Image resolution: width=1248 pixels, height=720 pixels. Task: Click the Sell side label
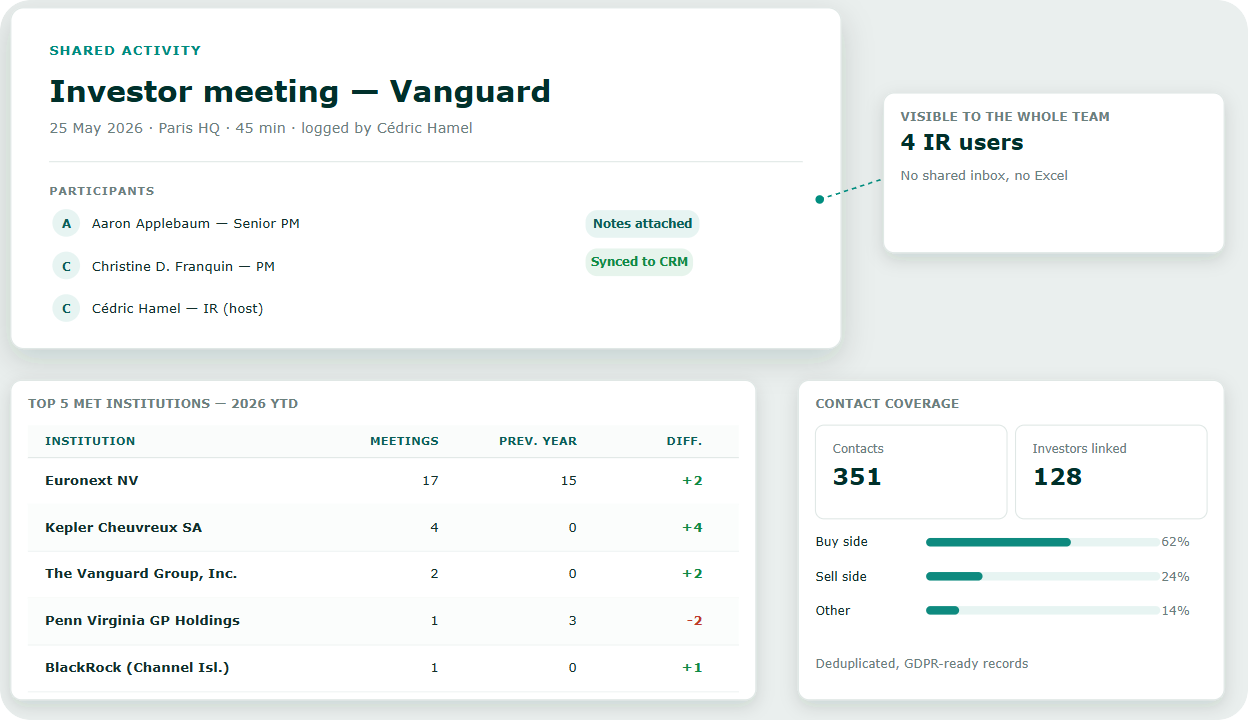[841, 577]
